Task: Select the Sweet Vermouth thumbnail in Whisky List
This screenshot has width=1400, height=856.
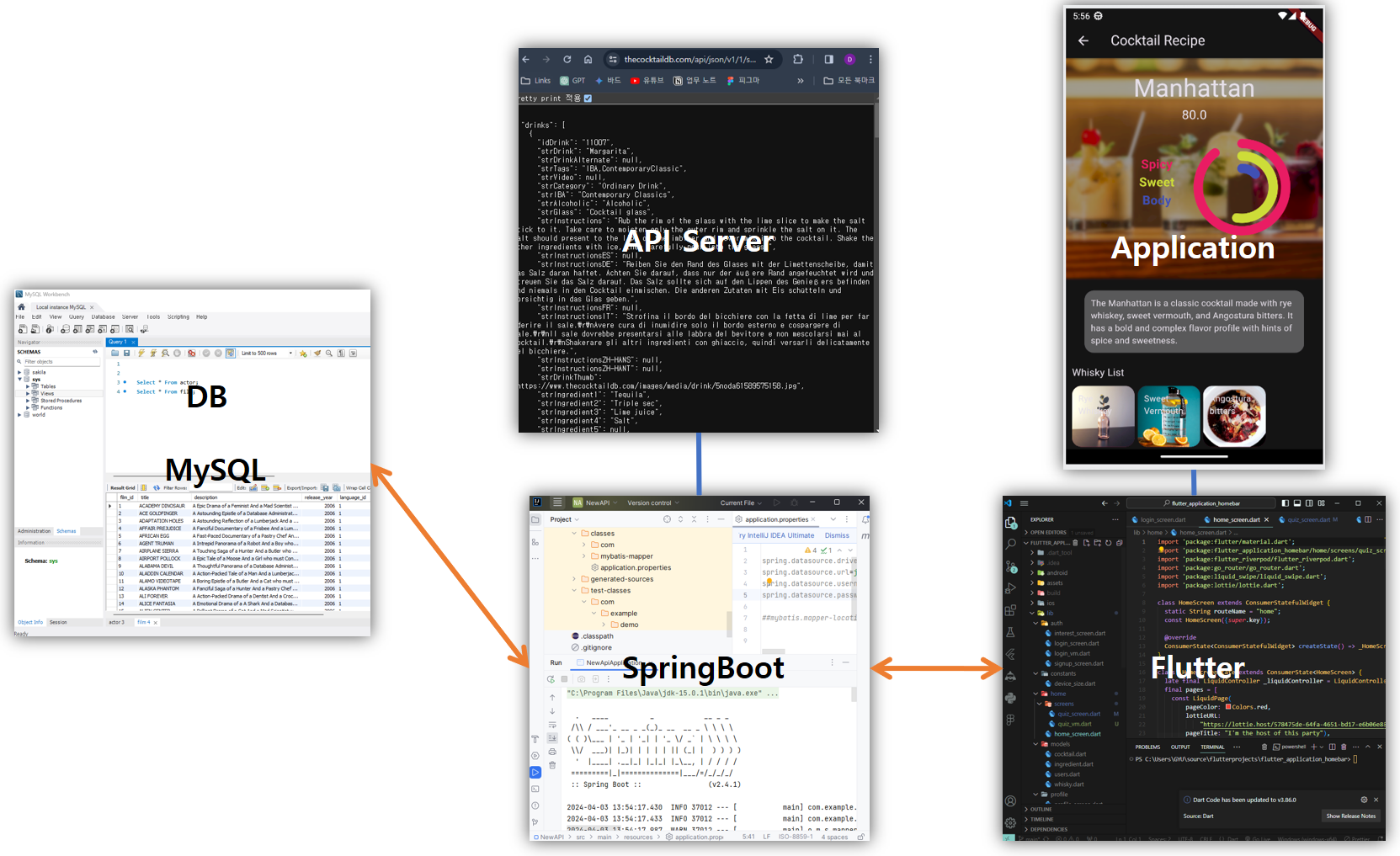Action: [x=1168, y=416]
